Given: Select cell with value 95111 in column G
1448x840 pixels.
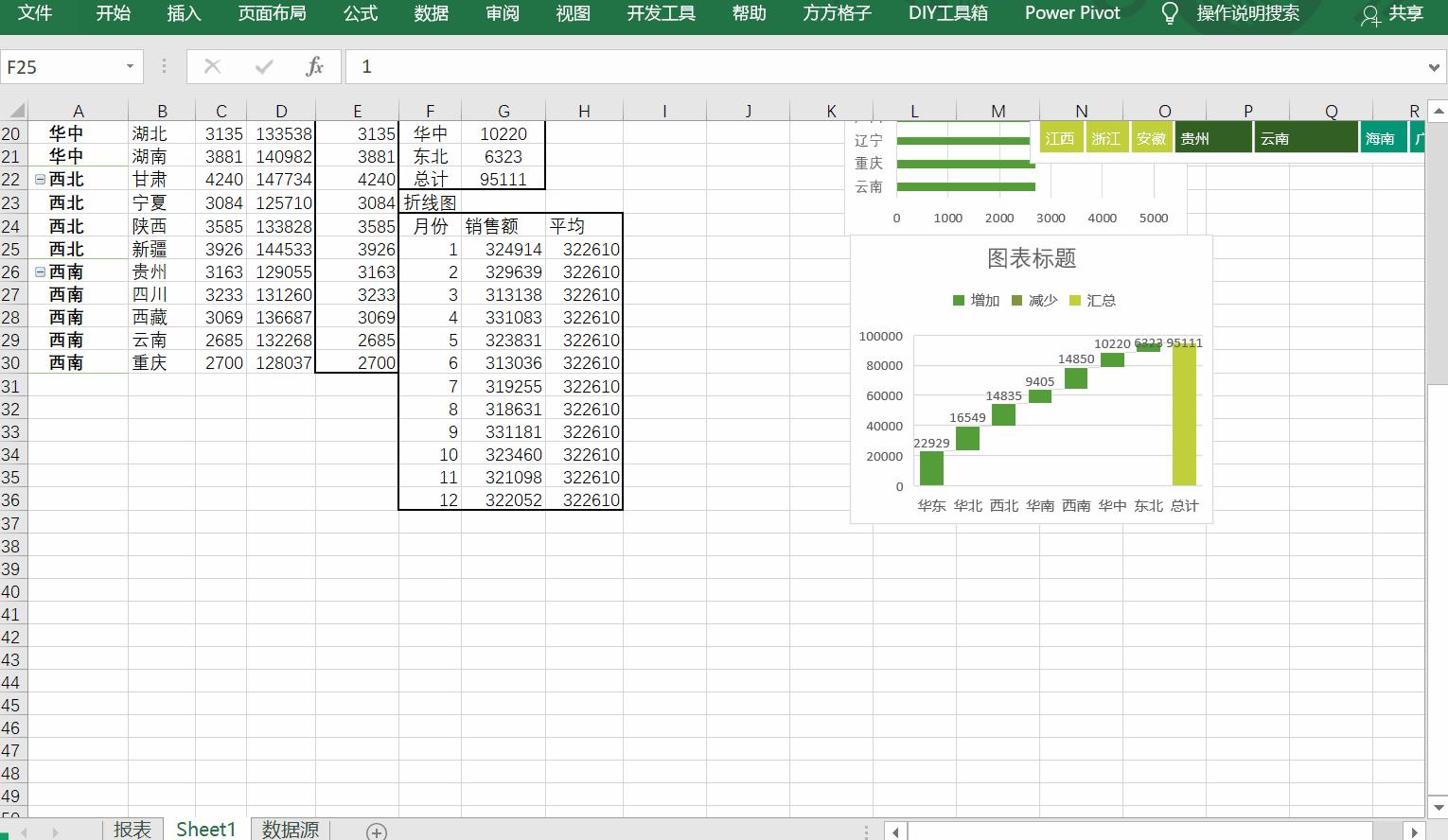Looking at the screenshot, I should [x=503, y=180].
